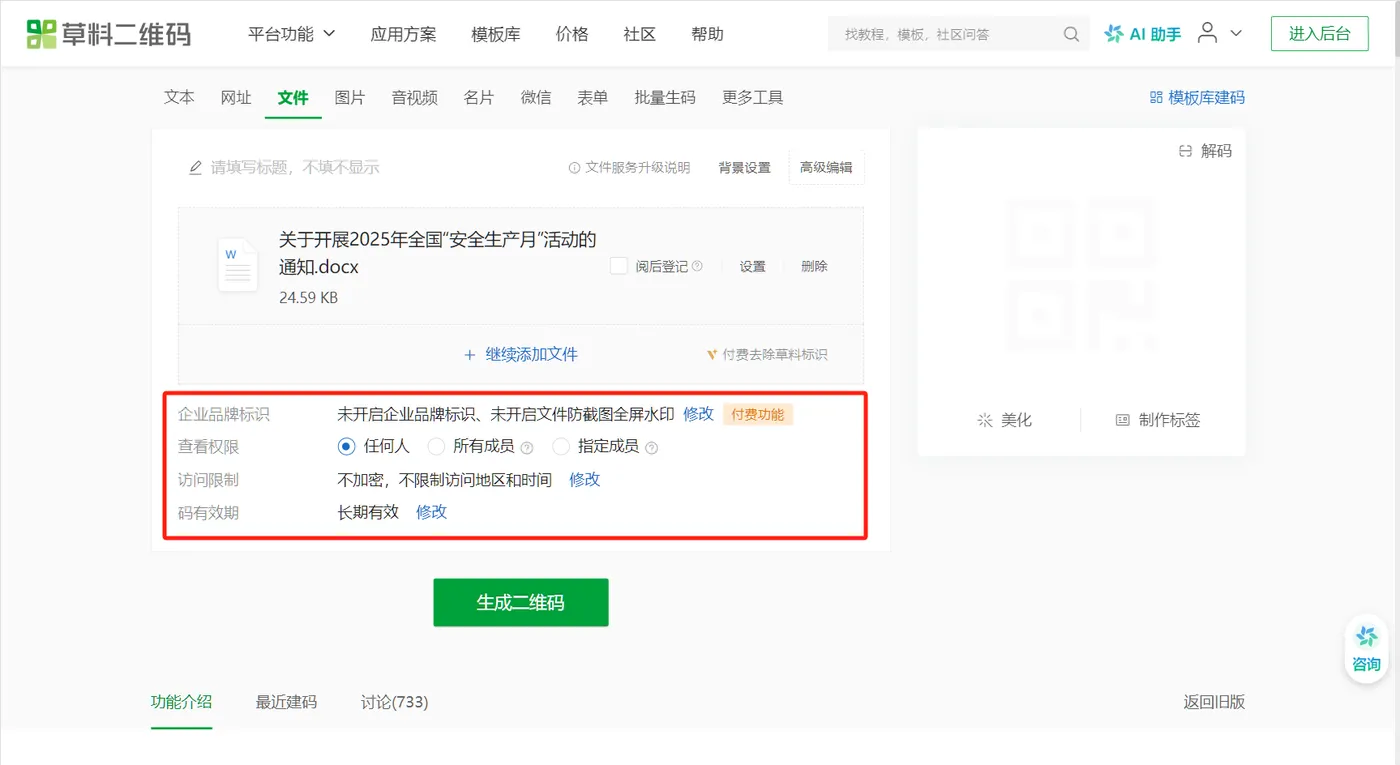
Task: Select the 任何人 radio button
Action: [347, 446]
